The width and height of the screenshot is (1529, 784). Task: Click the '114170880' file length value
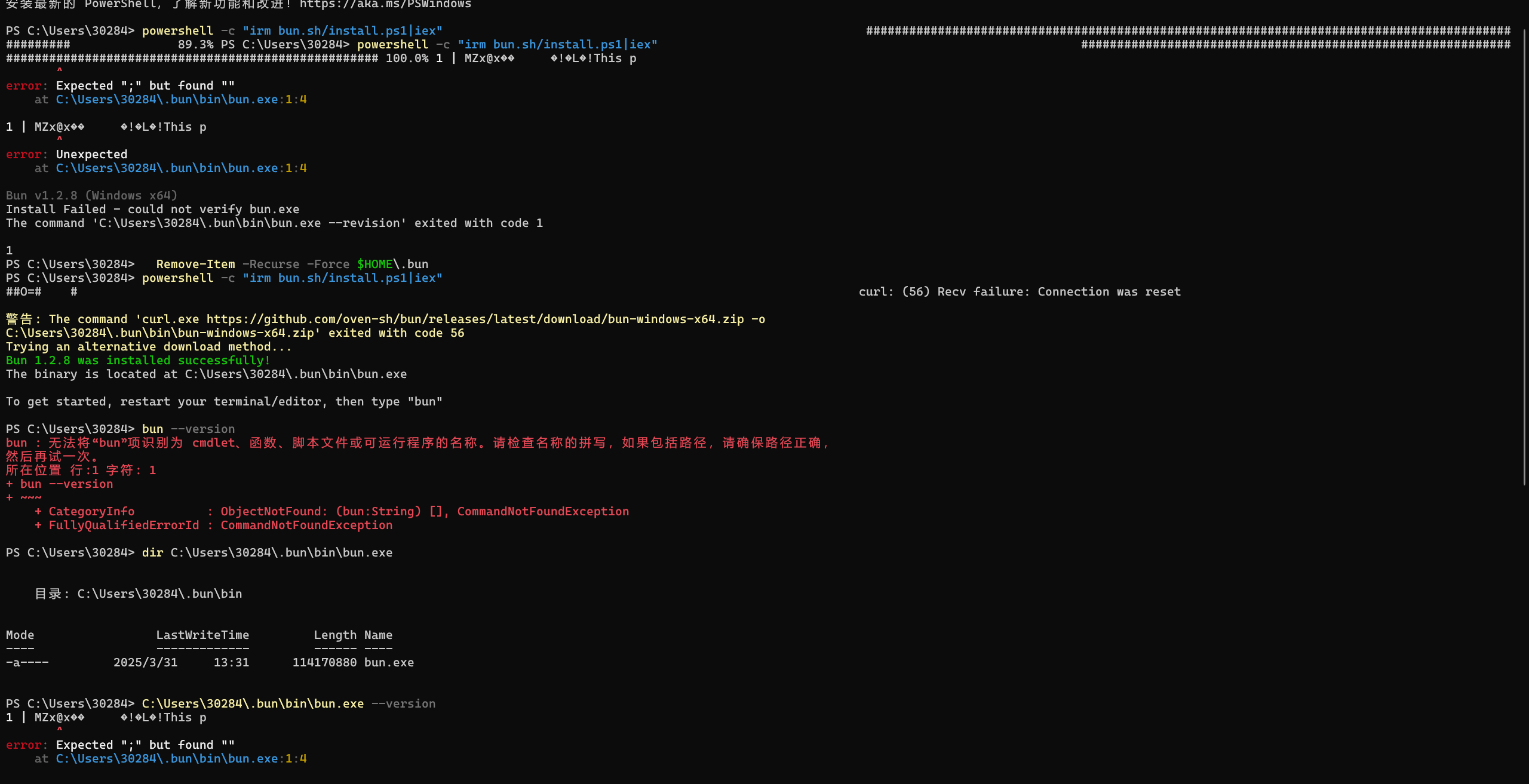324,663
